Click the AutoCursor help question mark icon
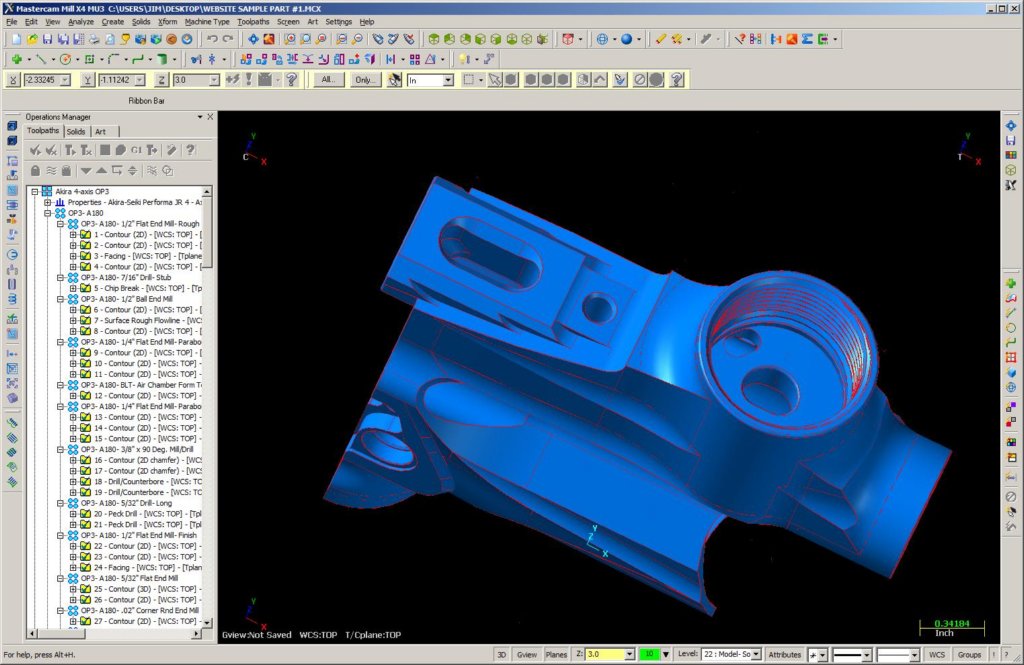1024x665 pixels. click(292, 80)
